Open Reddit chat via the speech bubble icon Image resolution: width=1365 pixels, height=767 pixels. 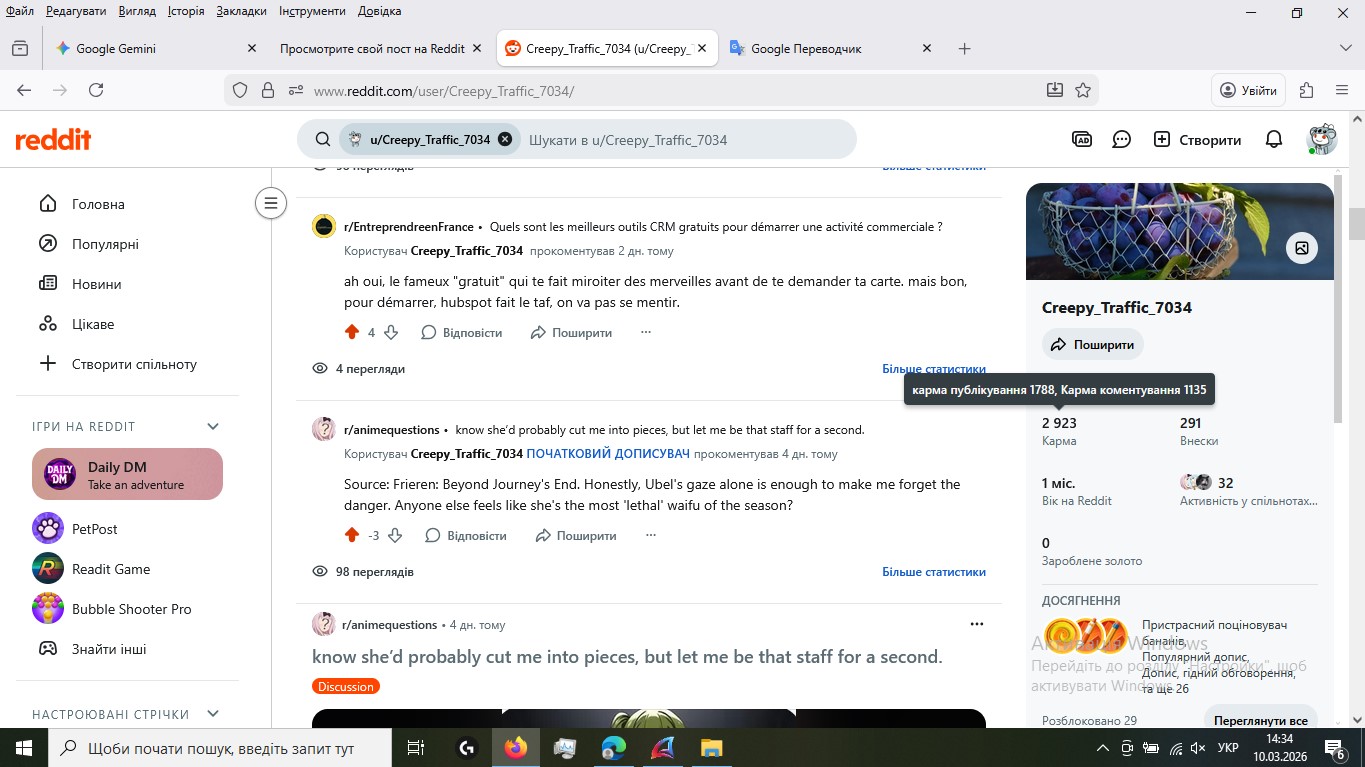(1121, 139)
